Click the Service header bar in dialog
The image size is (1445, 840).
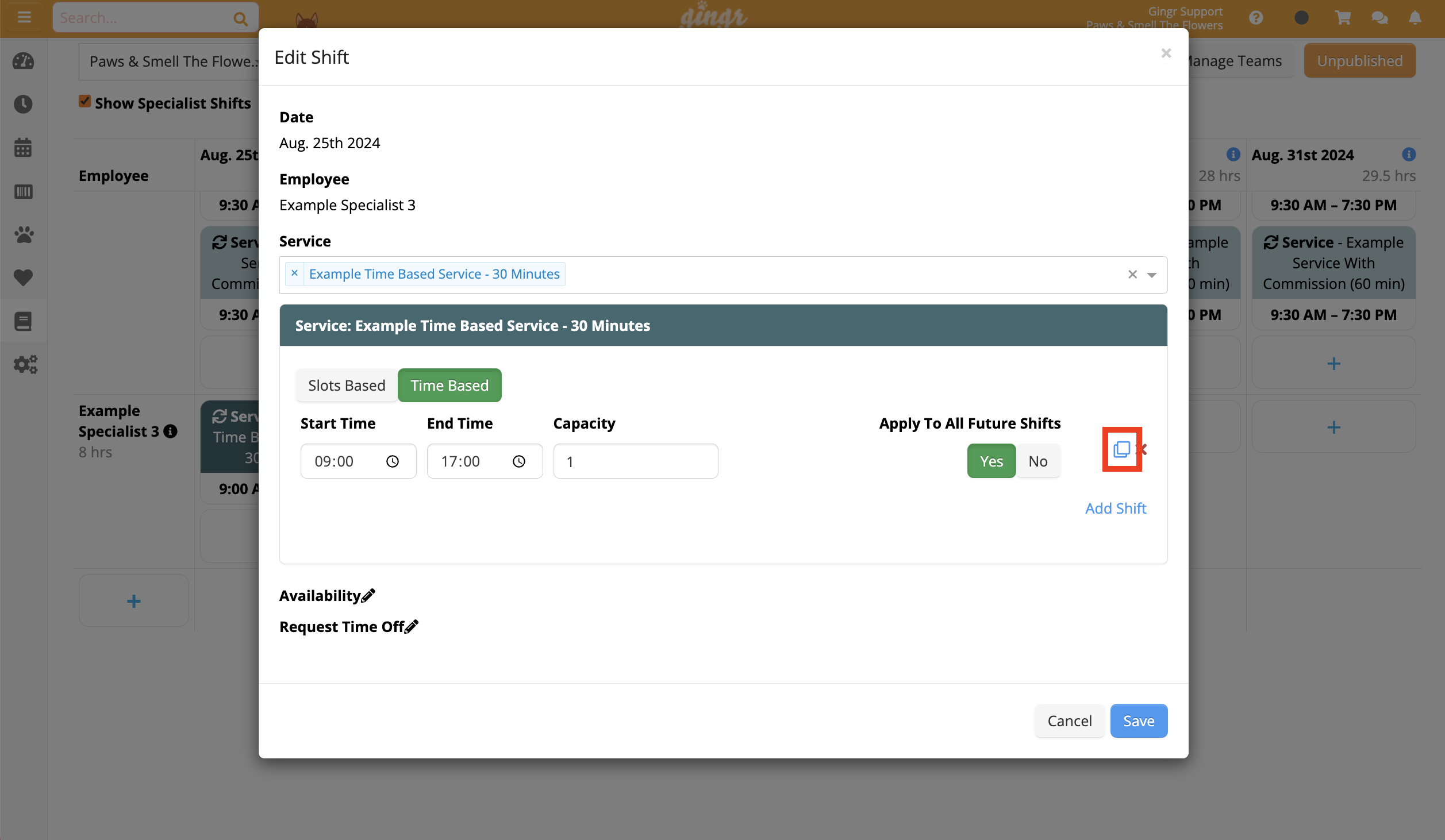723,326
